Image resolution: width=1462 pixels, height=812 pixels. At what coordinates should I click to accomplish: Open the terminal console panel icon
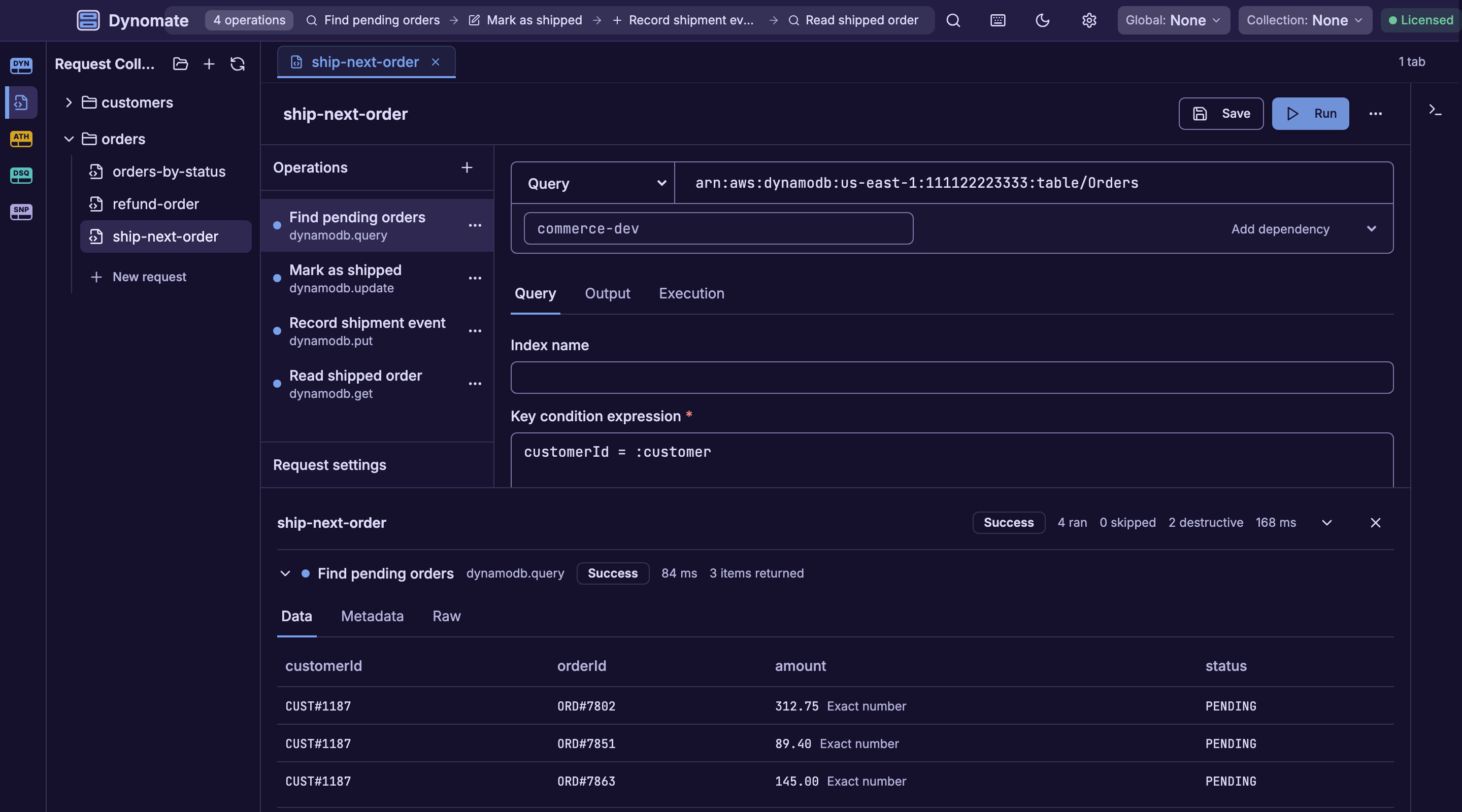pyautogui.click(x=1435, y=110)
